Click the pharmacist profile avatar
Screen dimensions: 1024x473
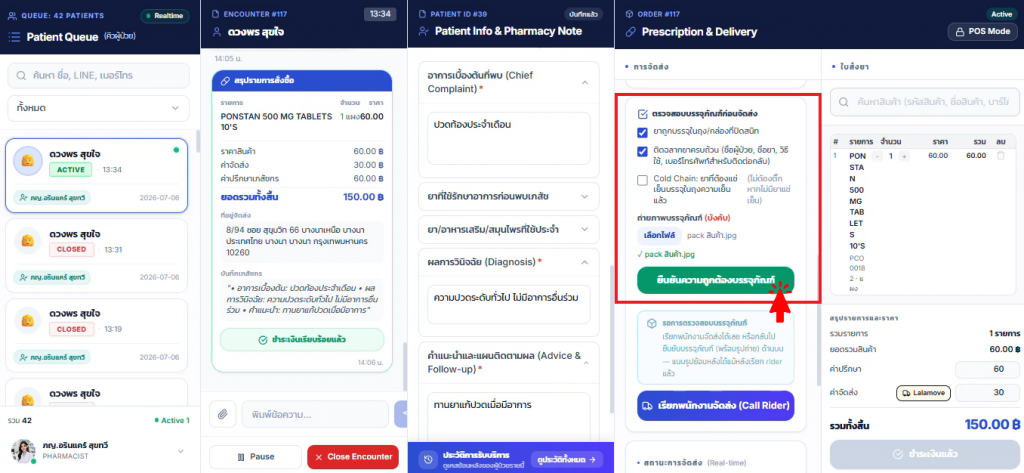click(x=24, y=451)
